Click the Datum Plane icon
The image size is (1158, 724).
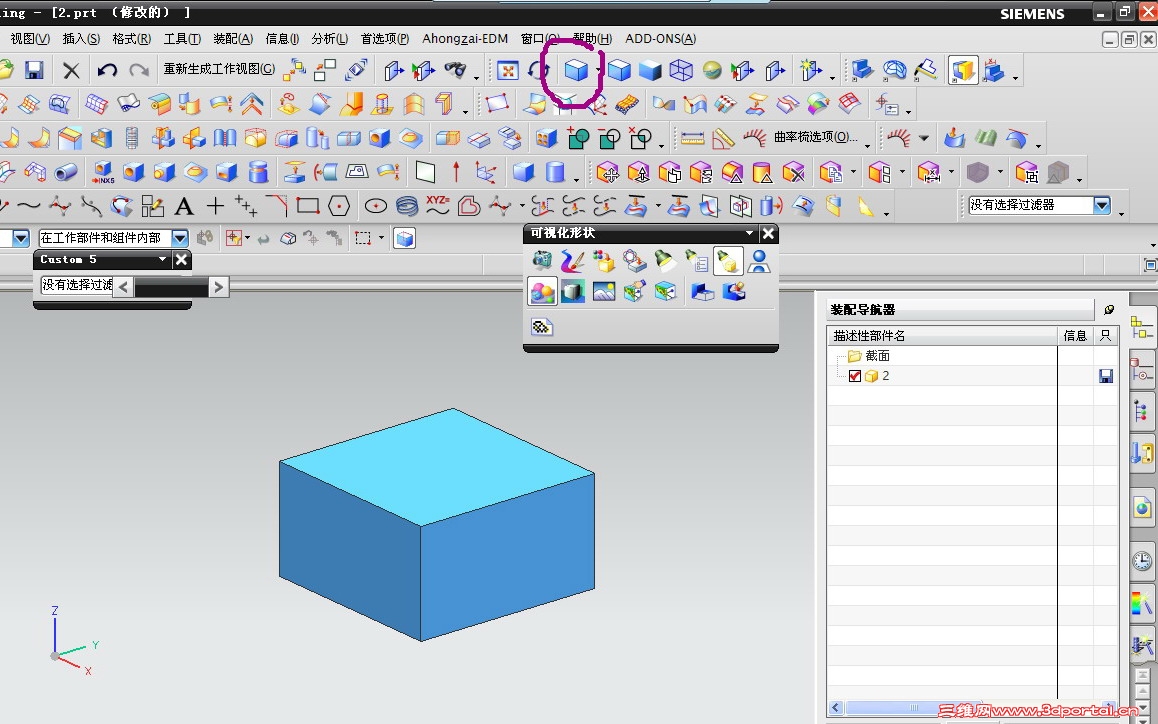[425, 172]
